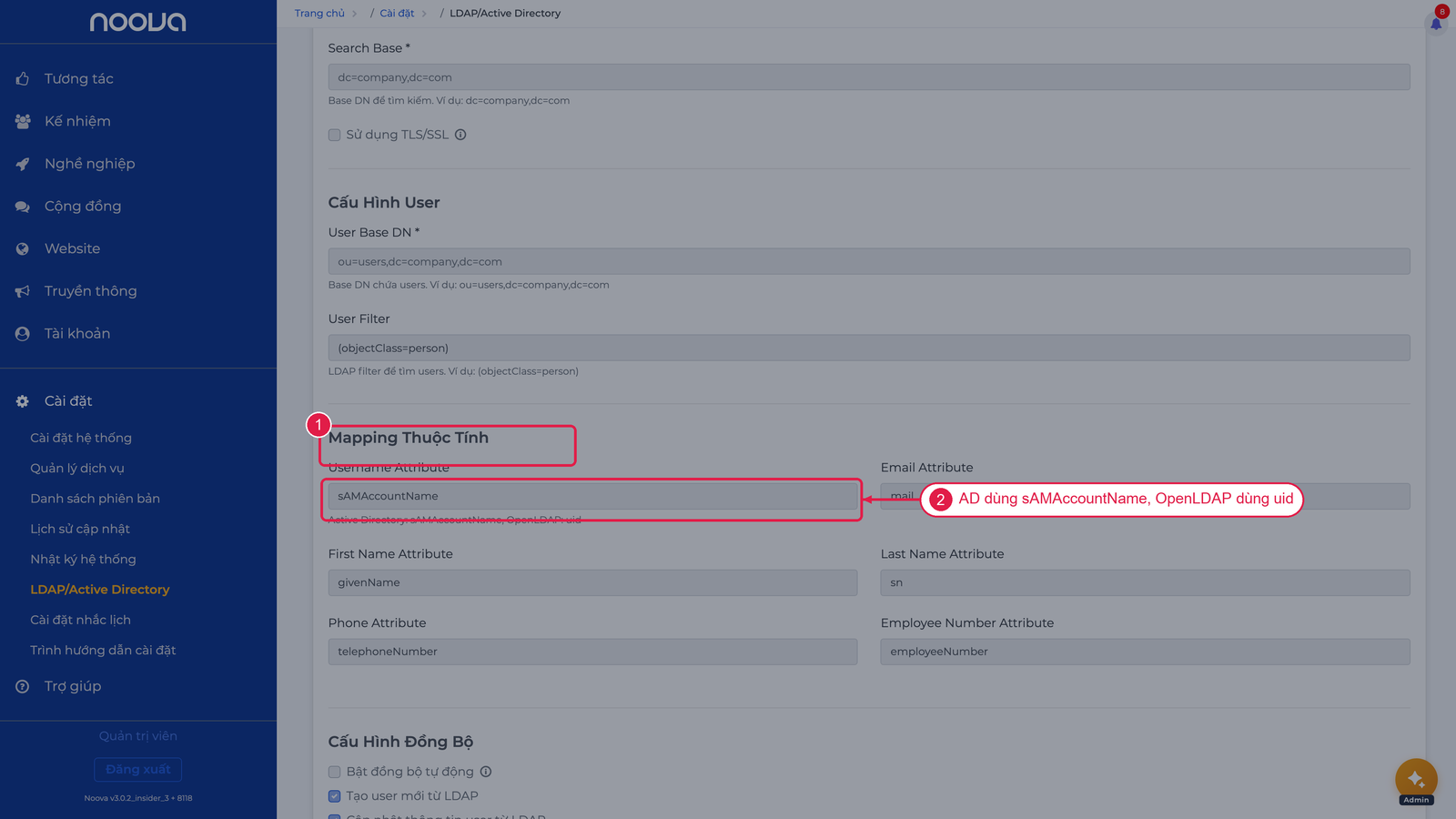Click the User Filter input field
Screen dimensions: 1456x819
[x=869, y=348]
